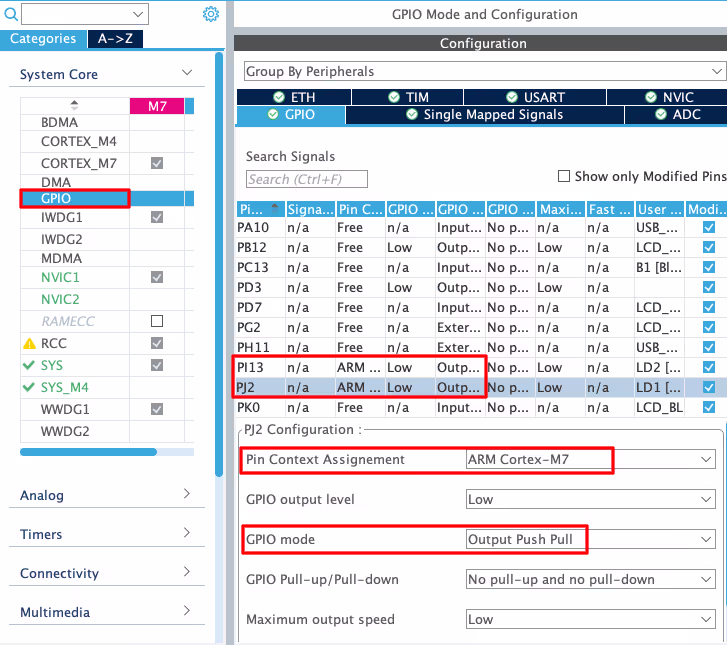Click the green check icon on ADC tab
Viewport: 727px width, 645px height.
coord(661,115)
